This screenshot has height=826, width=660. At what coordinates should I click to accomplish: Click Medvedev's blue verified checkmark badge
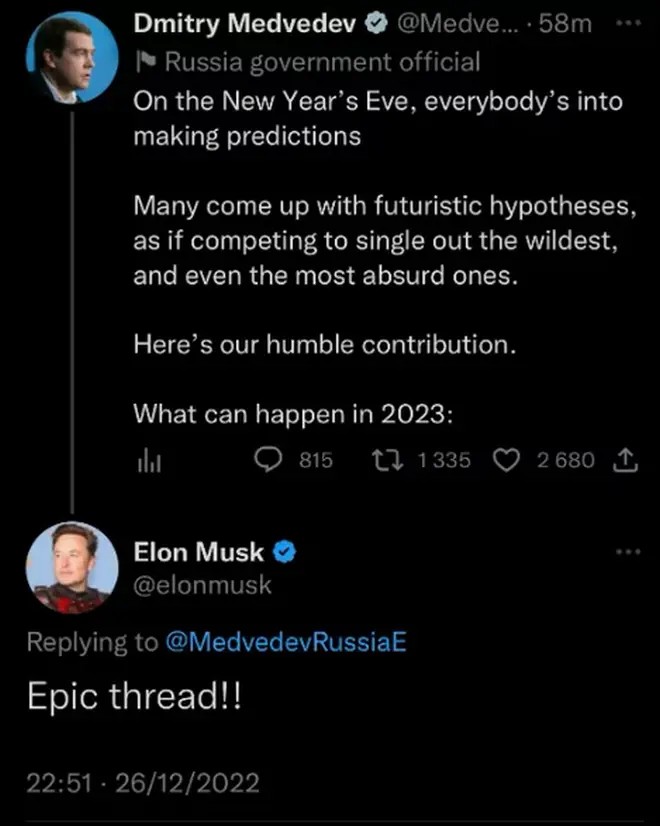(375, 24)
